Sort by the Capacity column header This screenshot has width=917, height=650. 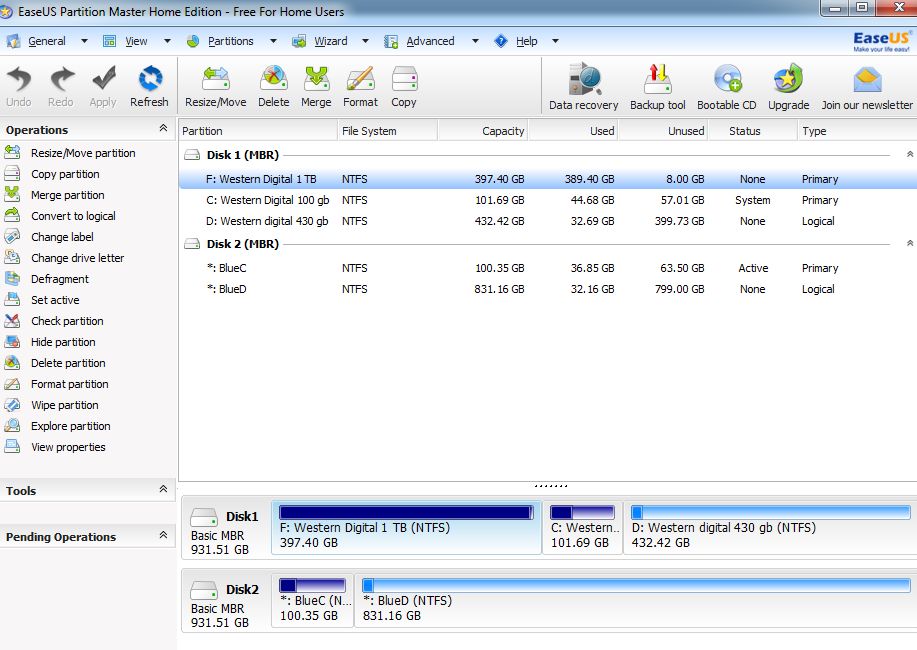click(482, 131)
